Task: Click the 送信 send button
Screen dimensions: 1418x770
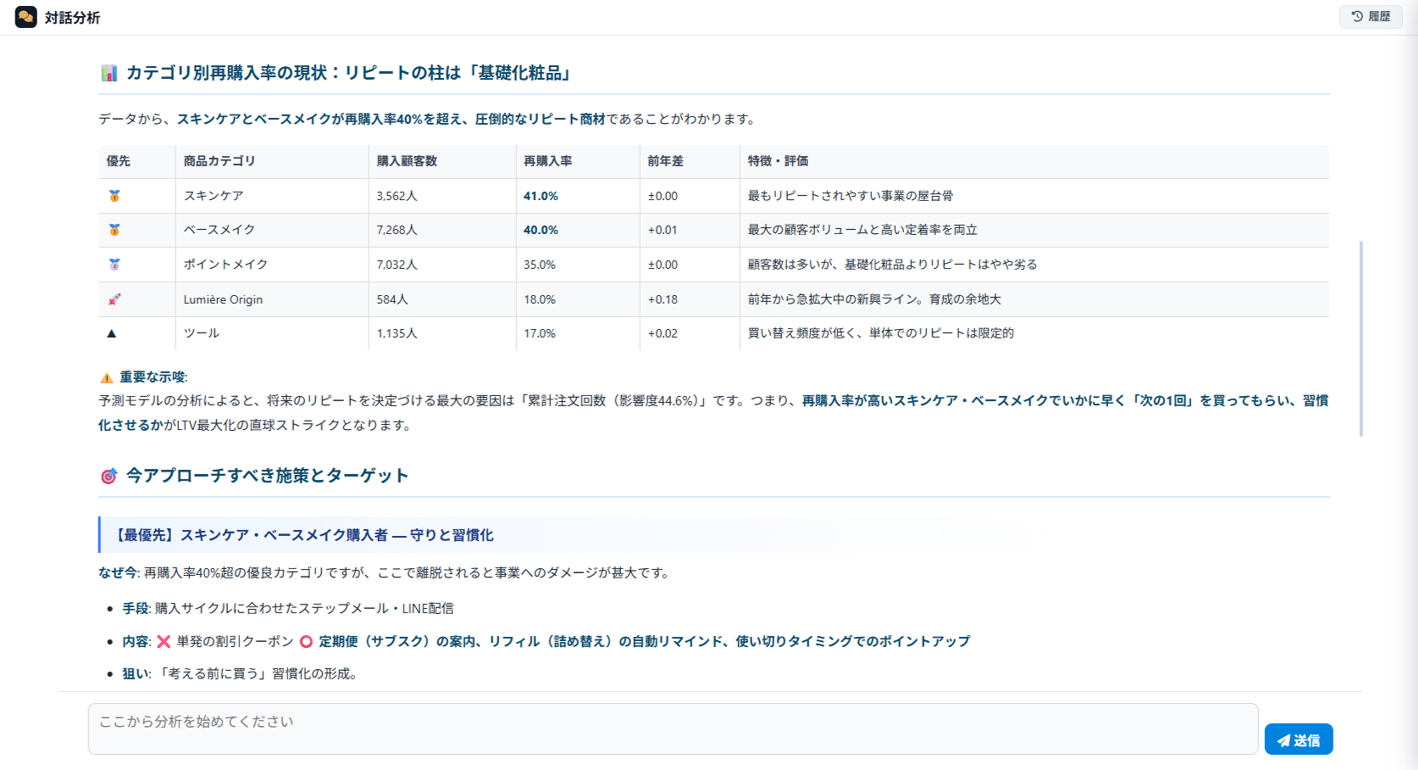Action: click(x=1298, y=740)
